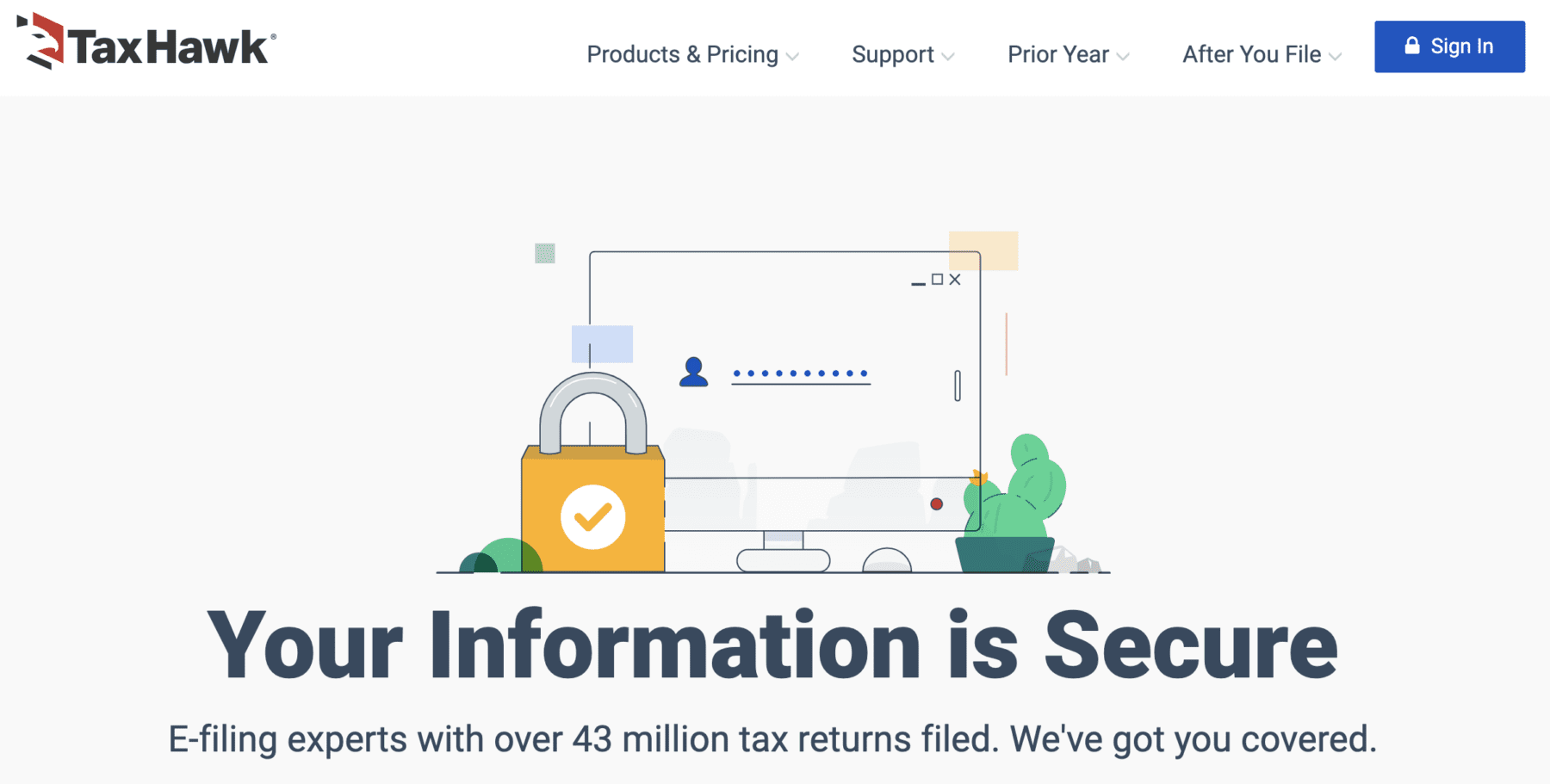The width and height of the screenshot is (1550, 784).
Task: Click the TaxHawk wordmark to go home
Action: pos(168,47)
